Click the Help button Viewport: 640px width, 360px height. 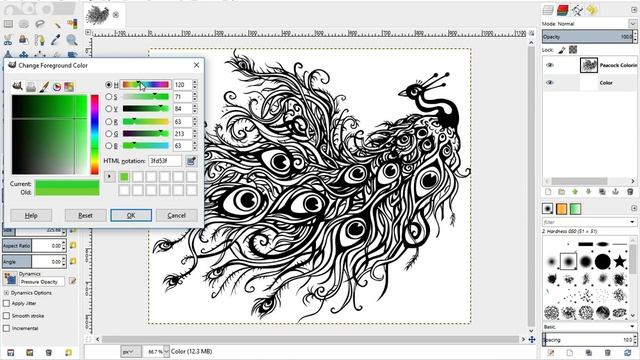tap(31, 215)
